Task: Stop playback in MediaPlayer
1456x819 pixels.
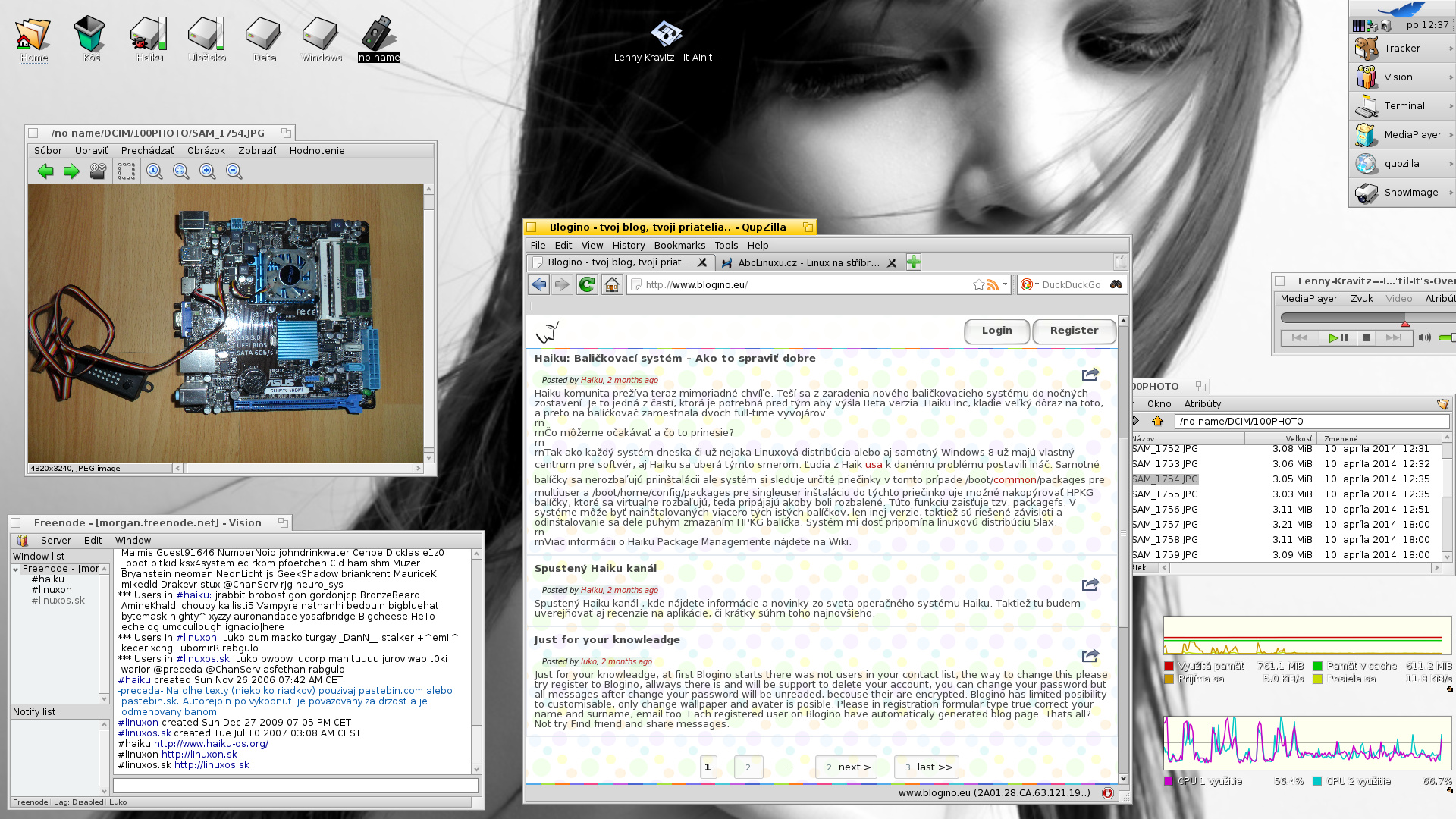Action: (x=1366, y=338)
